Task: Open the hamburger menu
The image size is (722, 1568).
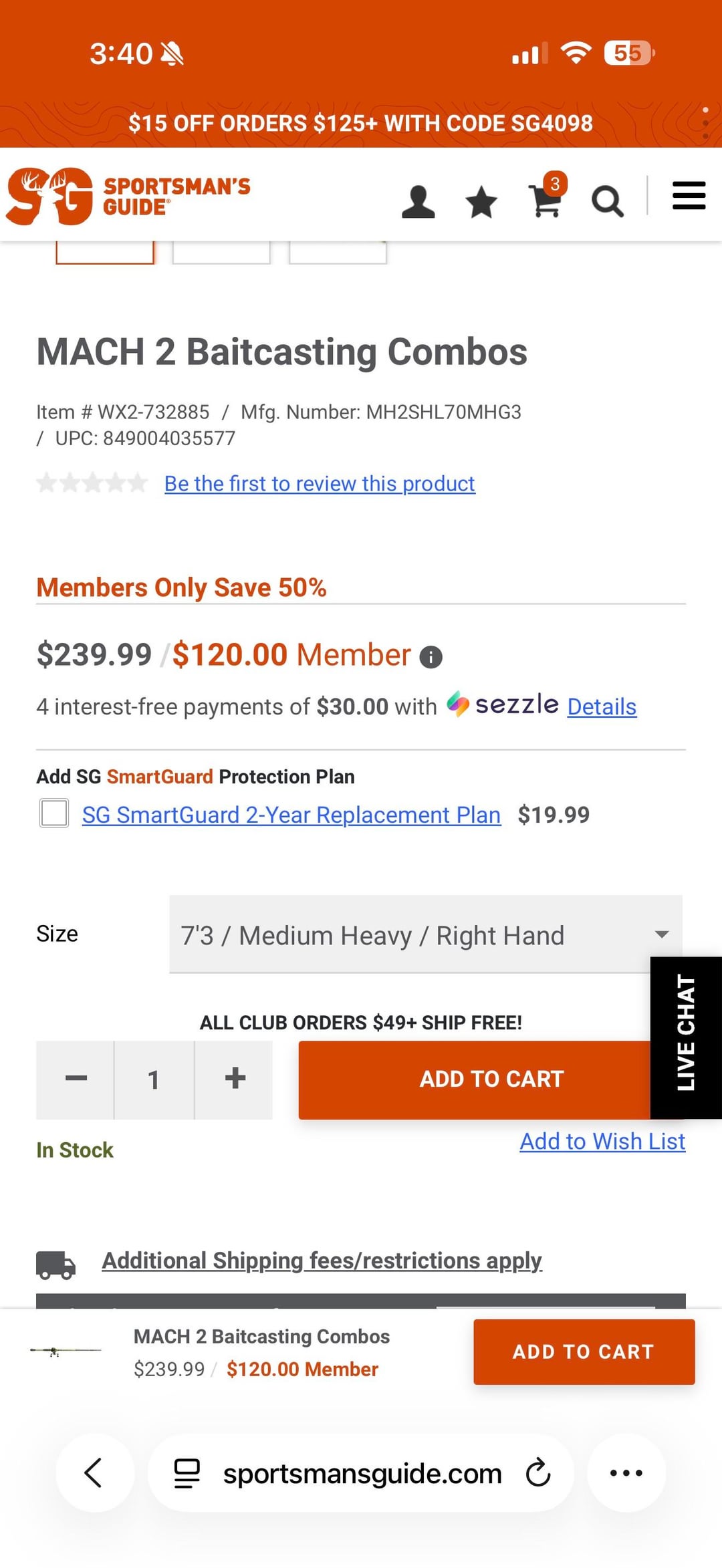Action: click(689, 195)
